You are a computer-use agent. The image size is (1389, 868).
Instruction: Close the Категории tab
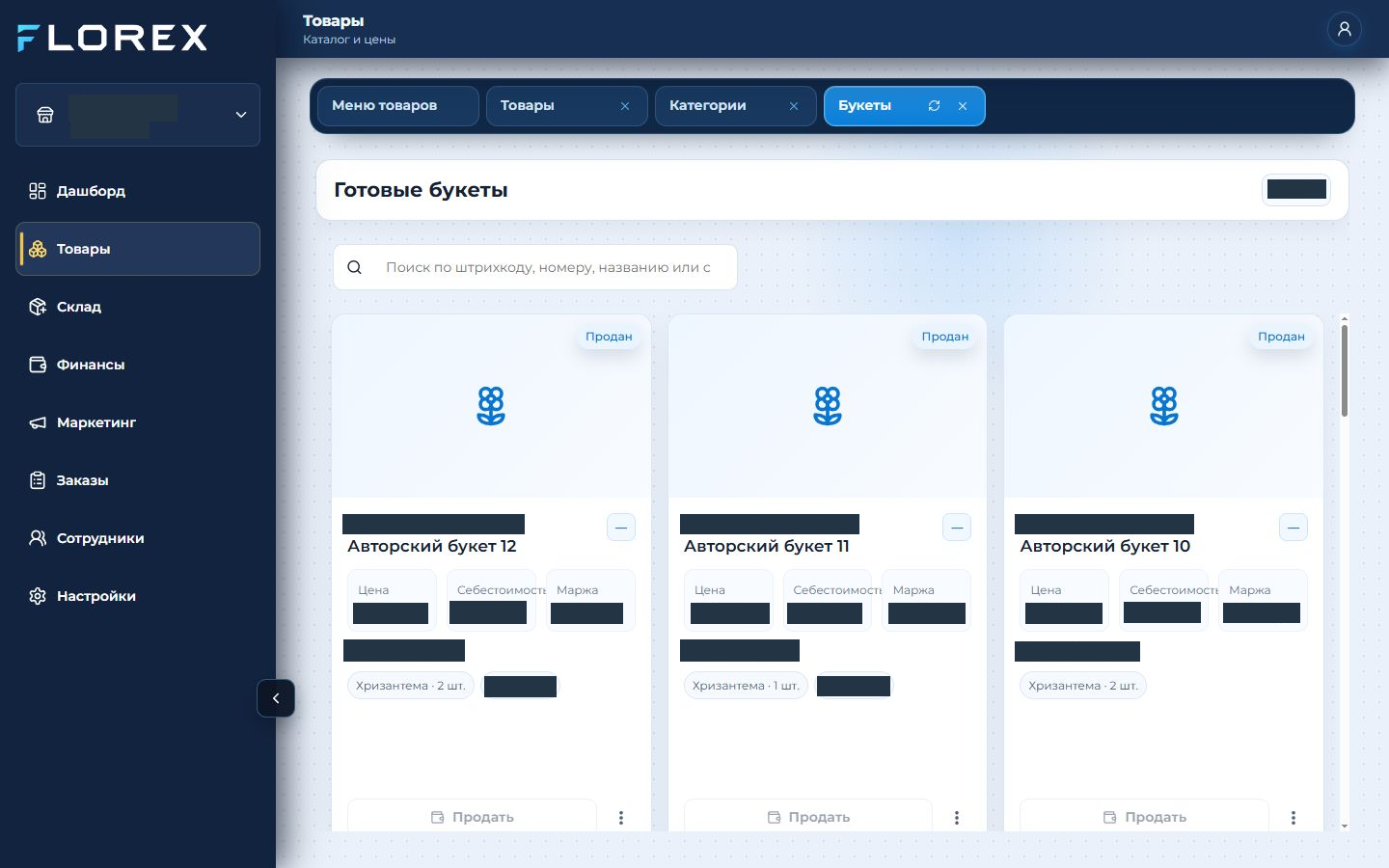point(794,106)
